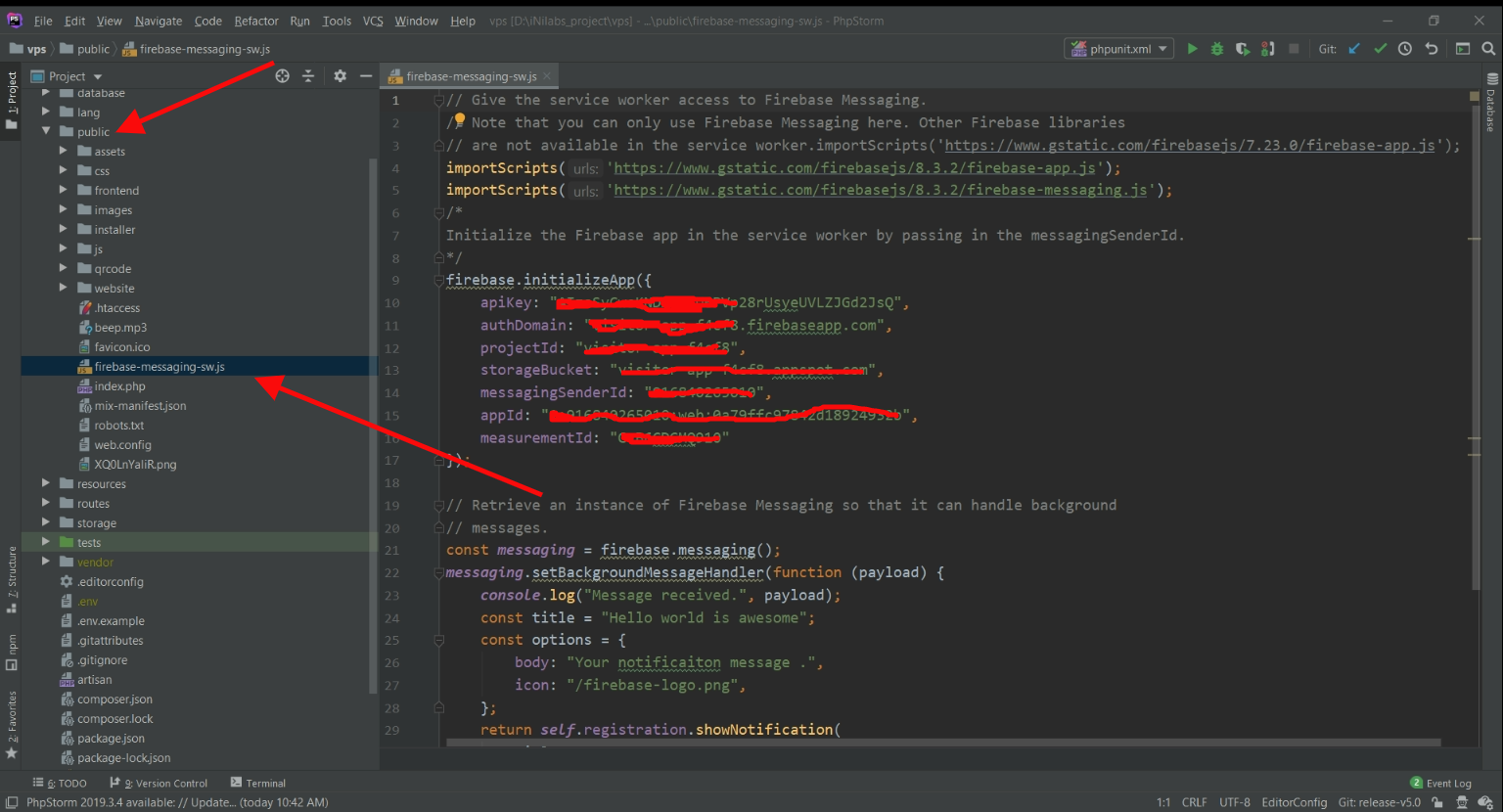Toggle the Favorites side tool window
Viewport: 1503px width, 812px height.
point(12,725)
